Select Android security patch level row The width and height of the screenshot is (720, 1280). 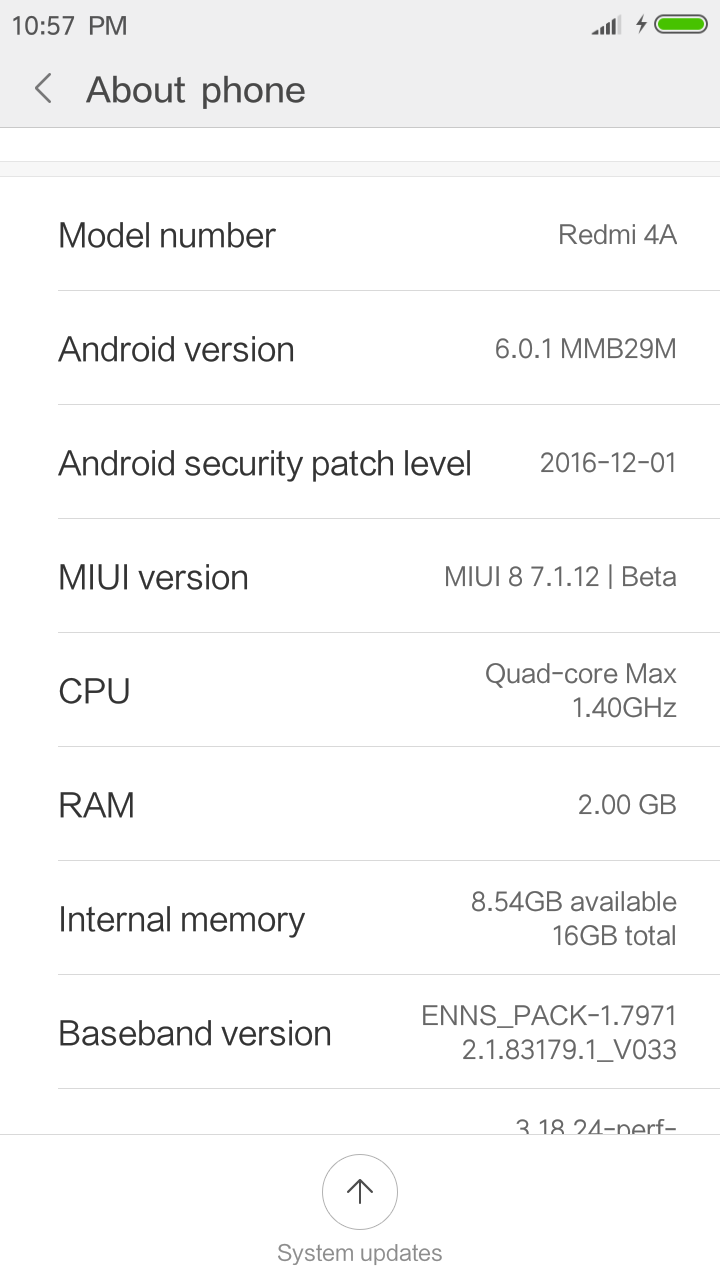tap(360, 463)
